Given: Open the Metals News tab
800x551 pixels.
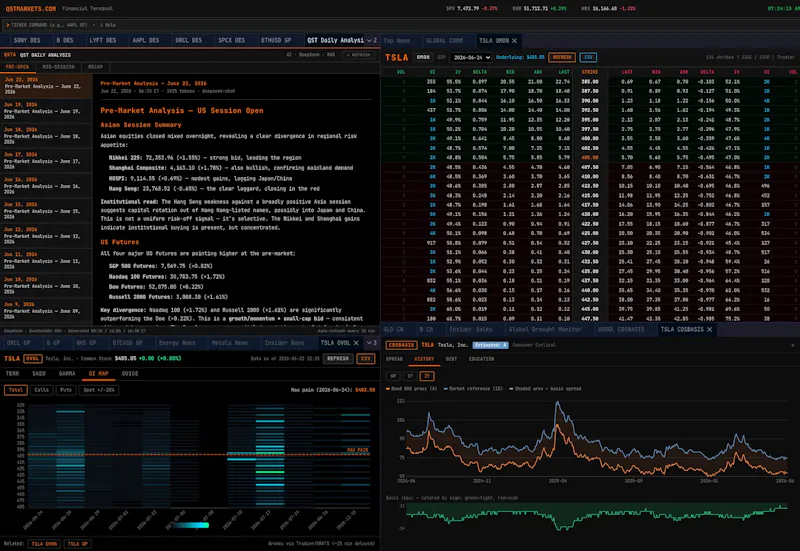Looking at the screenshot, I should click(230, 343).
